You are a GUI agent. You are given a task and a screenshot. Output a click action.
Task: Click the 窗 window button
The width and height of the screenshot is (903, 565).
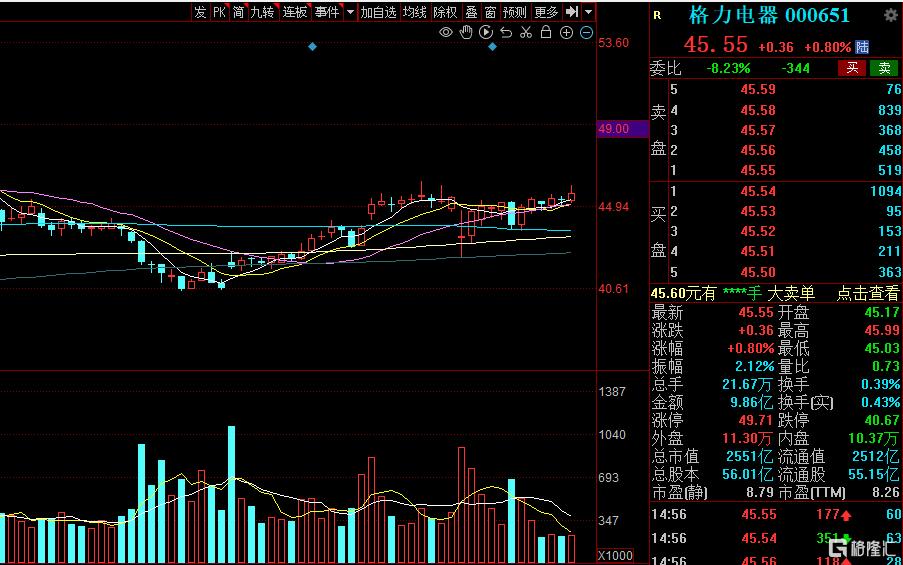[491, 12]
